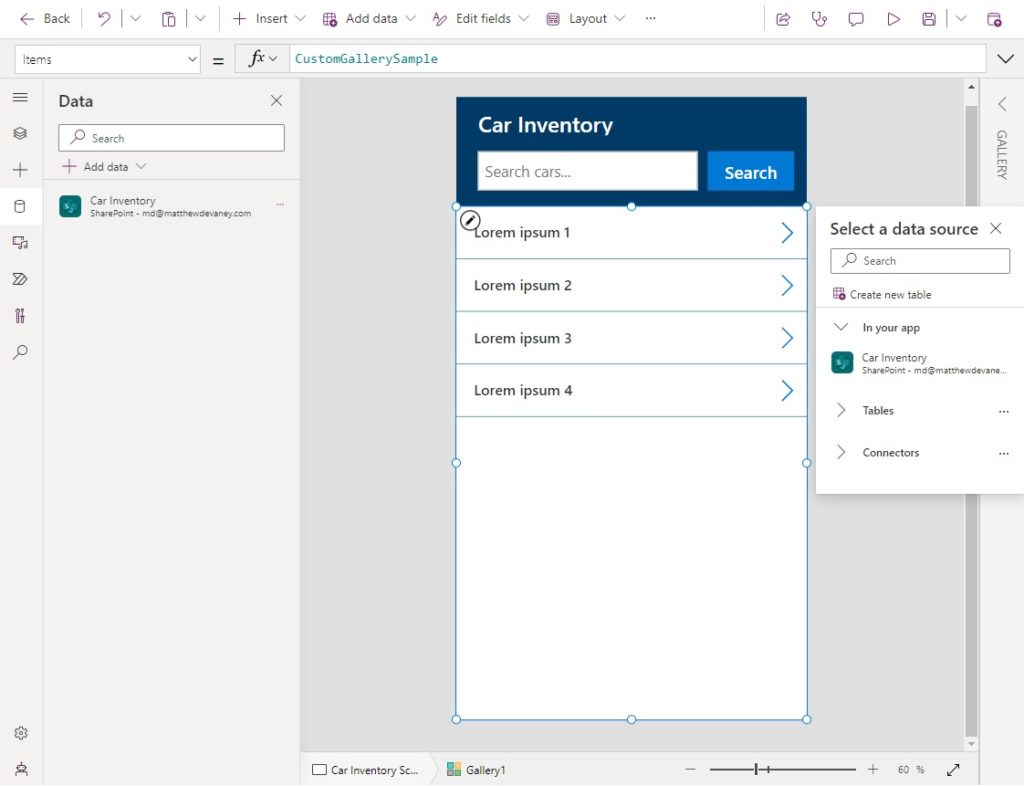1024x786 pixels.
Task: Save the app with the Save icon
Action: coord(929,20)
